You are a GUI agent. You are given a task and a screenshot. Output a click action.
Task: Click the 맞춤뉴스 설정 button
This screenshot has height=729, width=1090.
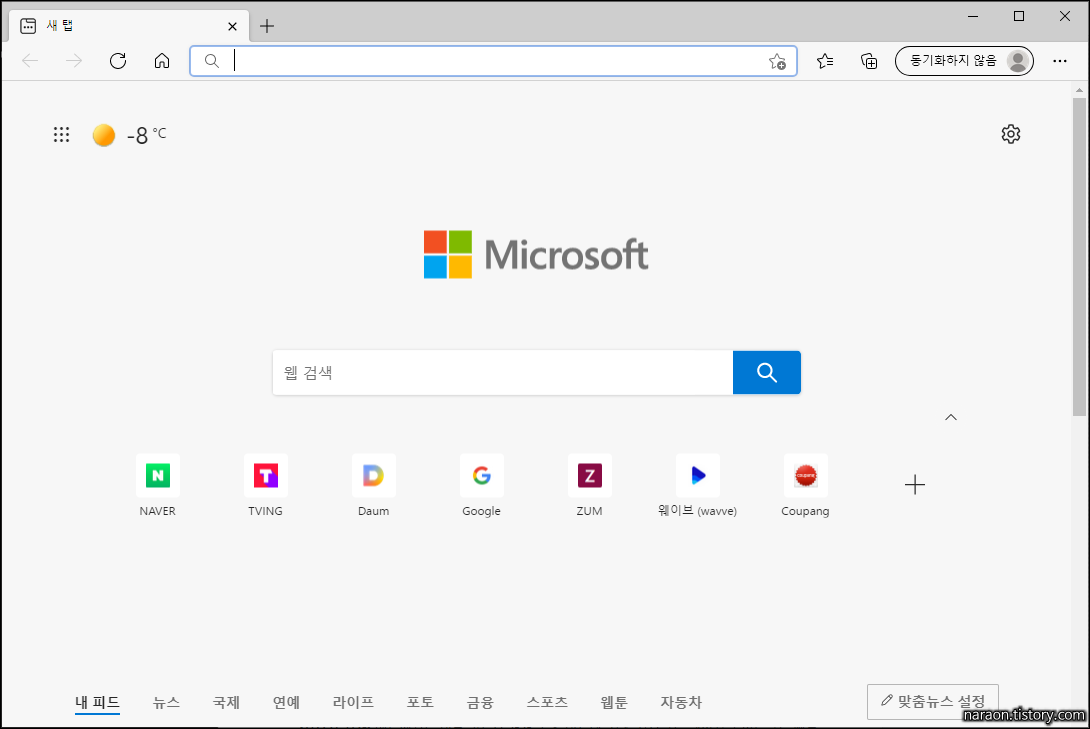point(933,701)
